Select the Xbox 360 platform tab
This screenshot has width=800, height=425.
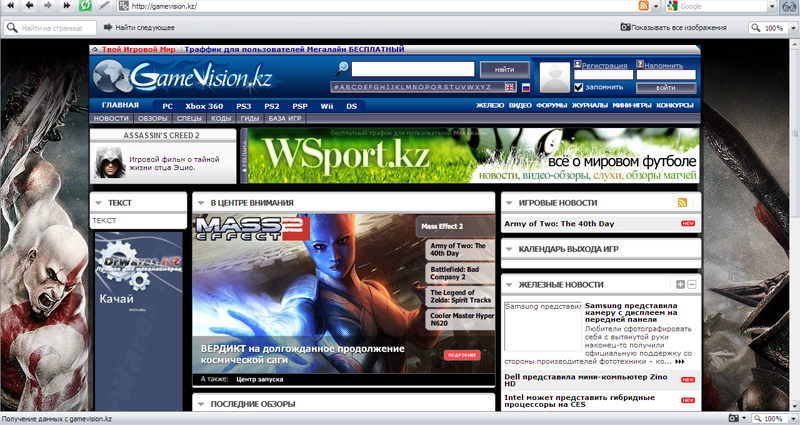[204, 106]
